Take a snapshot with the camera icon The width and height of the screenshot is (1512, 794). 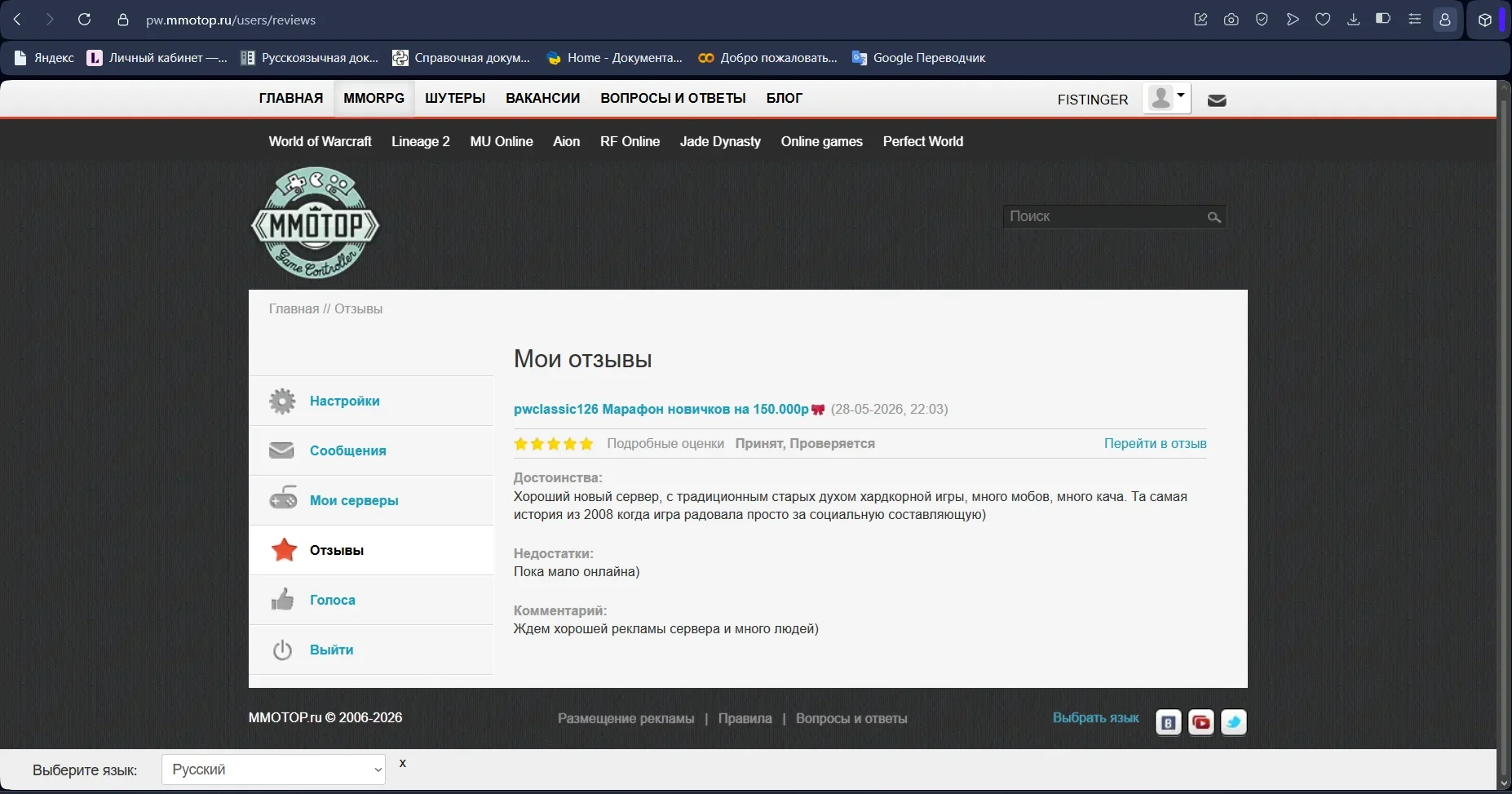click(x=1231, y=20)
